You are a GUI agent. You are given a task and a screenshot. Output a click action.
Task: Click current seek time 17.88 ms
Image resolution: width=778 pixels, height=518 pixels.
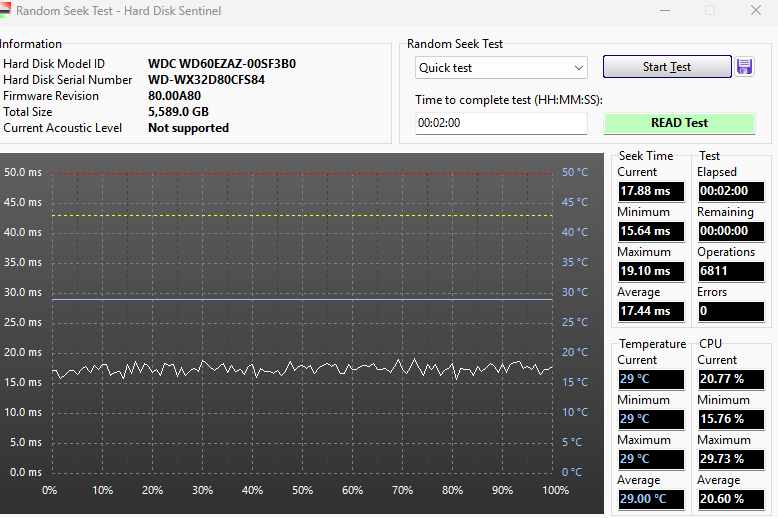tap(651, 191)
